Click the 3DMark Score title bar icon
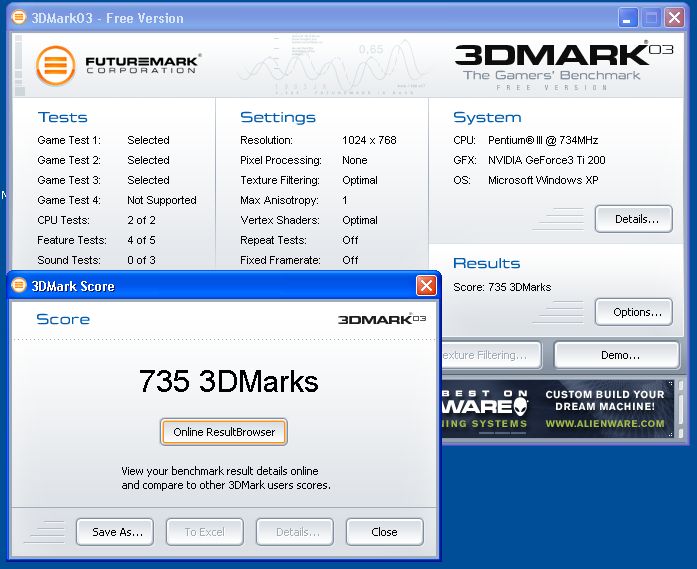697x569 pixels. tap(19, 285)
